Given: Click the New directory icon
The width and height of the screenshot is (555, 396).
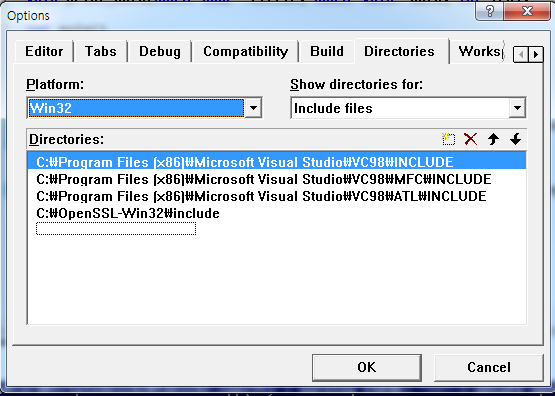Looking at the screenshot, I should pos(448,139).
